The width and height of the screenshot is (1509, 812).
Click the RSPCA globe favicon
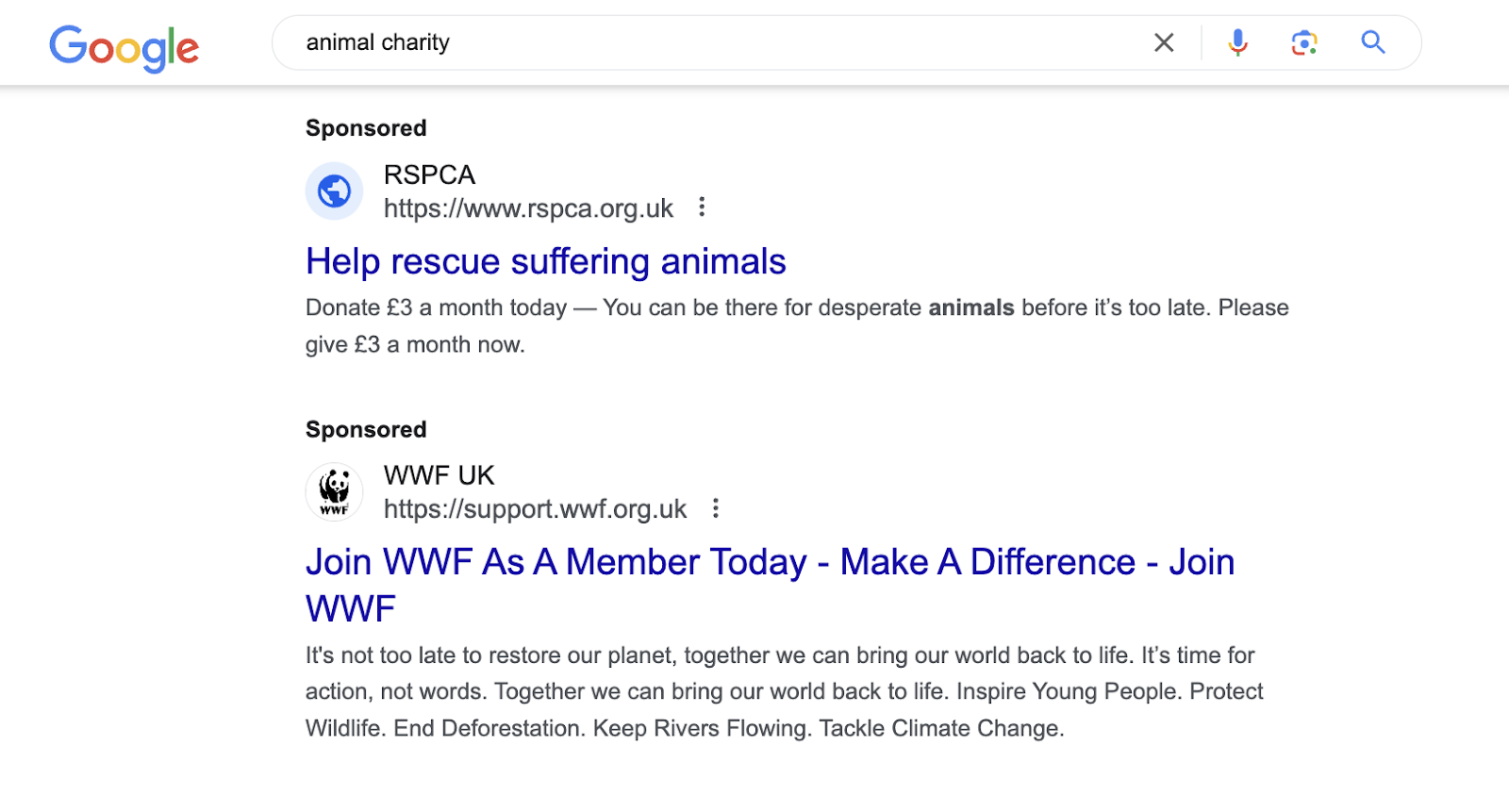click(334, 191)
